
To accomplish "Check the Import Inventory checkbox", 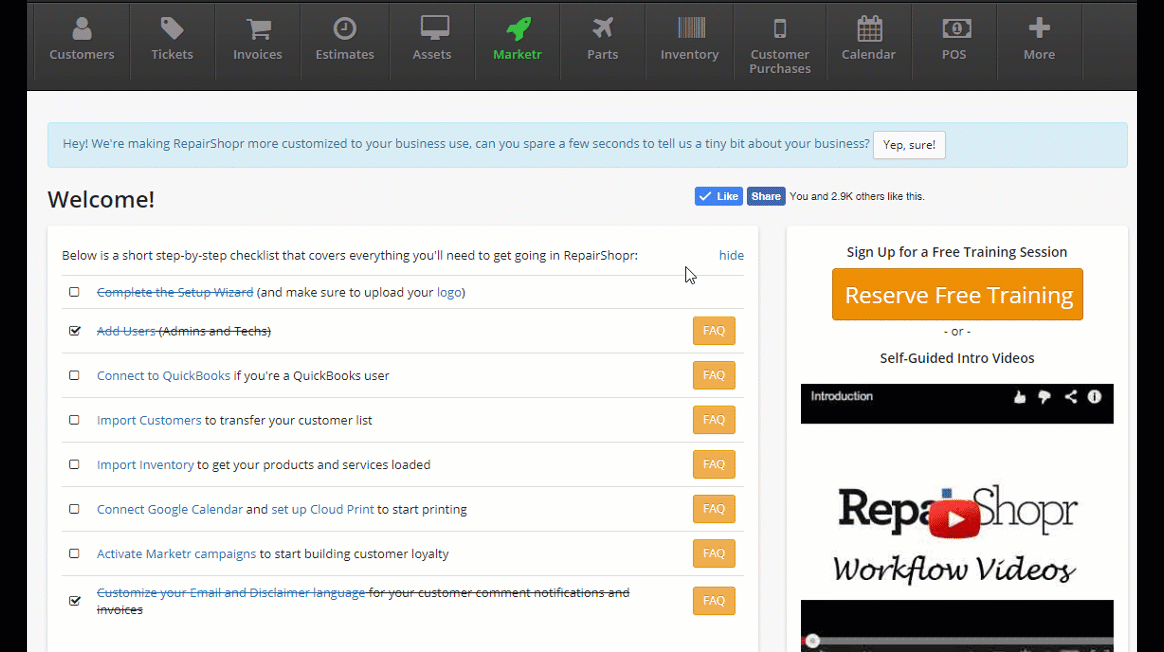I will click(x=74, y=464).
